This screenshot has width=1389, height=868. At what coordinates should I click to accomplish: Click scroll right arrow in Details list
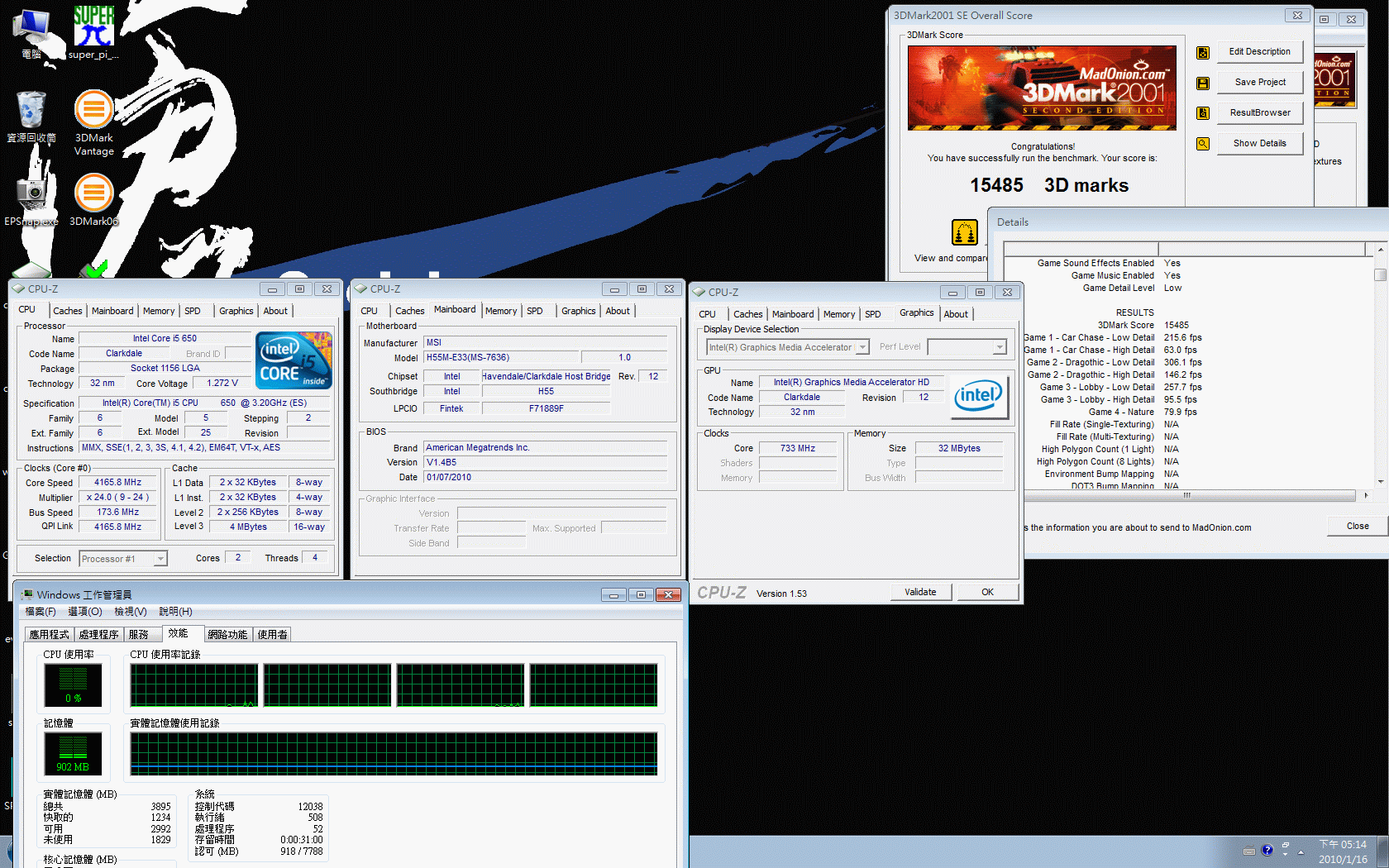click(x=1365, y=496)
